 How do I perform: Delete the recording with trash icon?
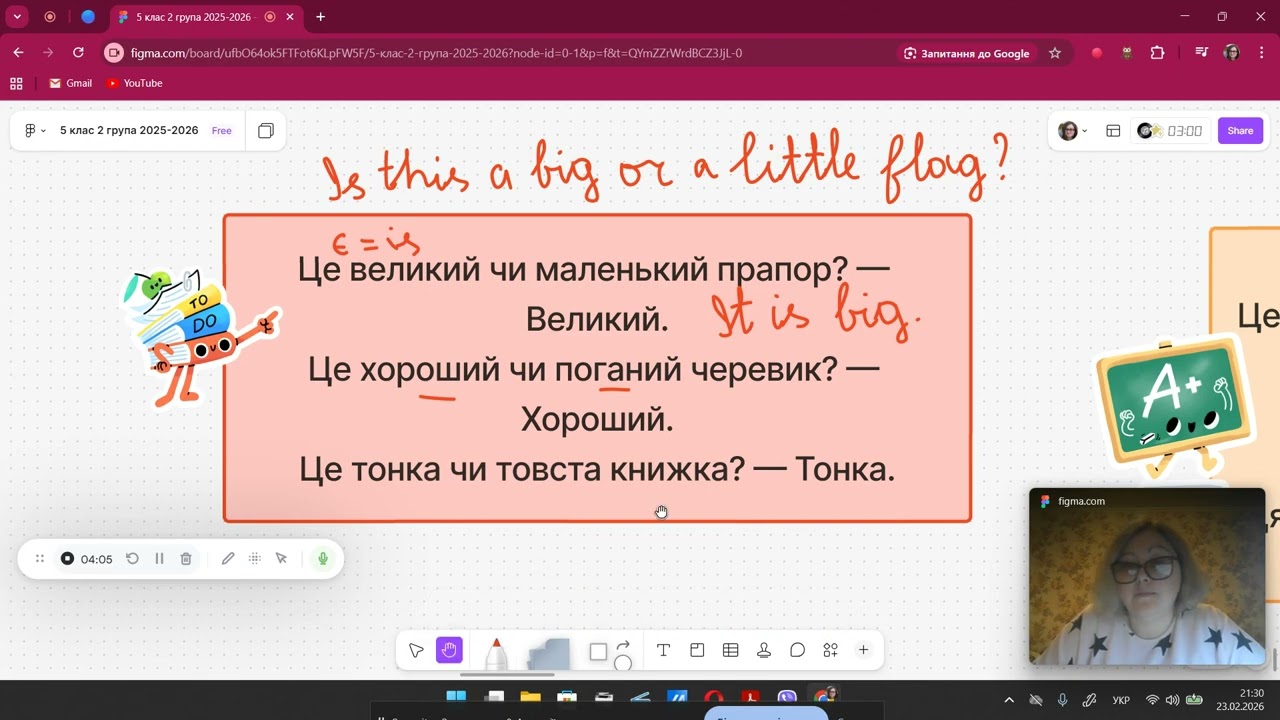point(186,559)
